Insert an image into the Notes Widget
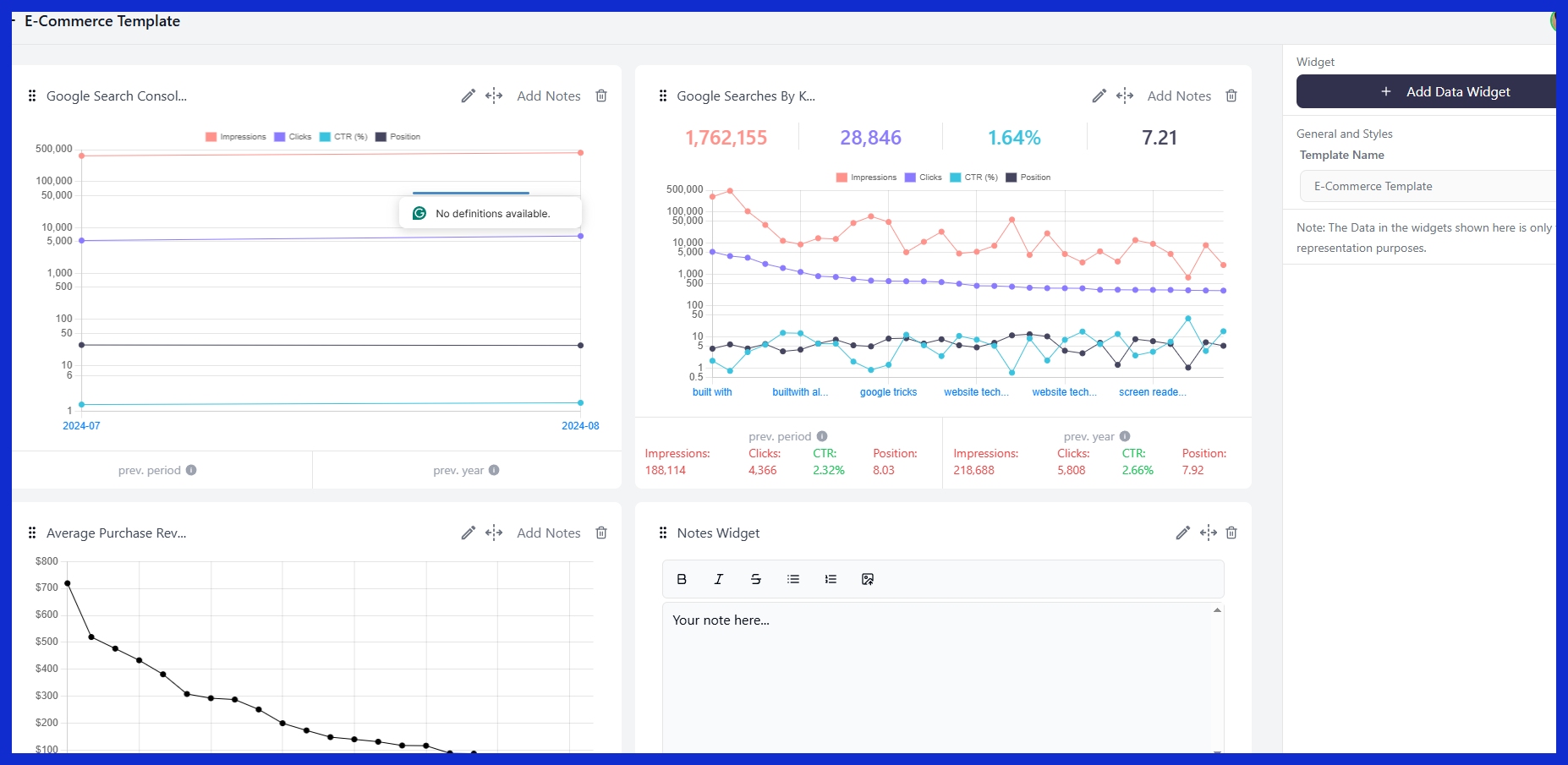 tap(867, 579)
